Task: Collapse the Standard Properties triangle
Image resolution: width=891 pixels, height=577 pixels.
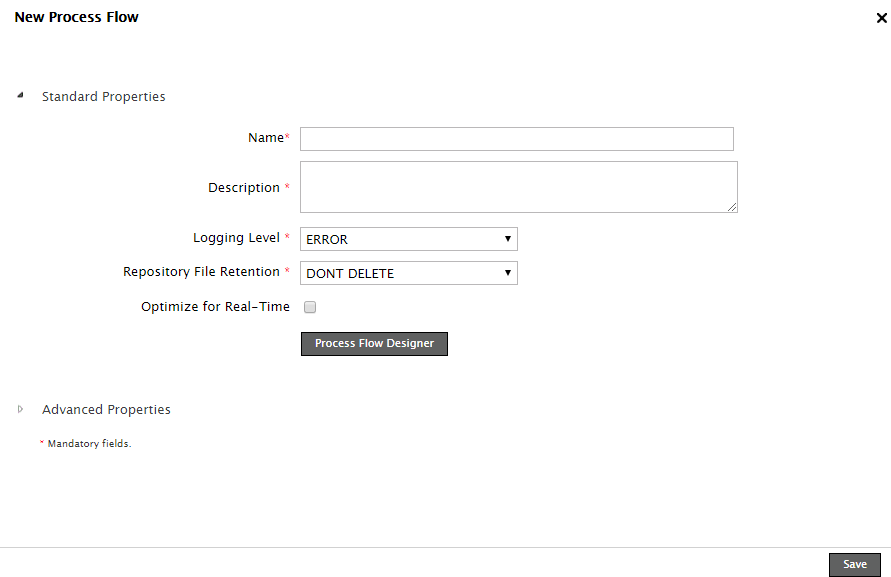Action: coord(20,96)
